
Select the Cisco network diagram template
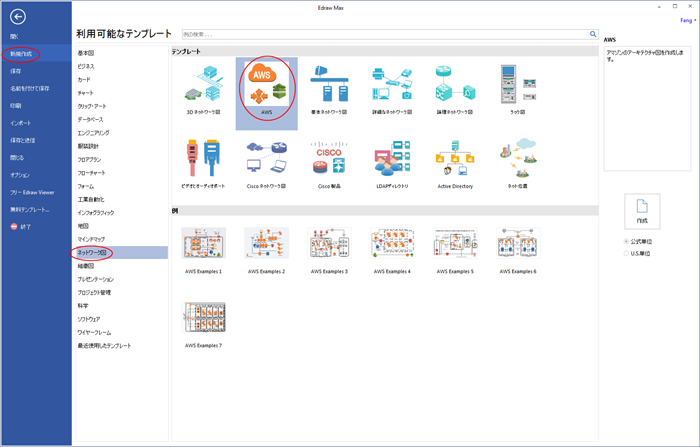266,160
